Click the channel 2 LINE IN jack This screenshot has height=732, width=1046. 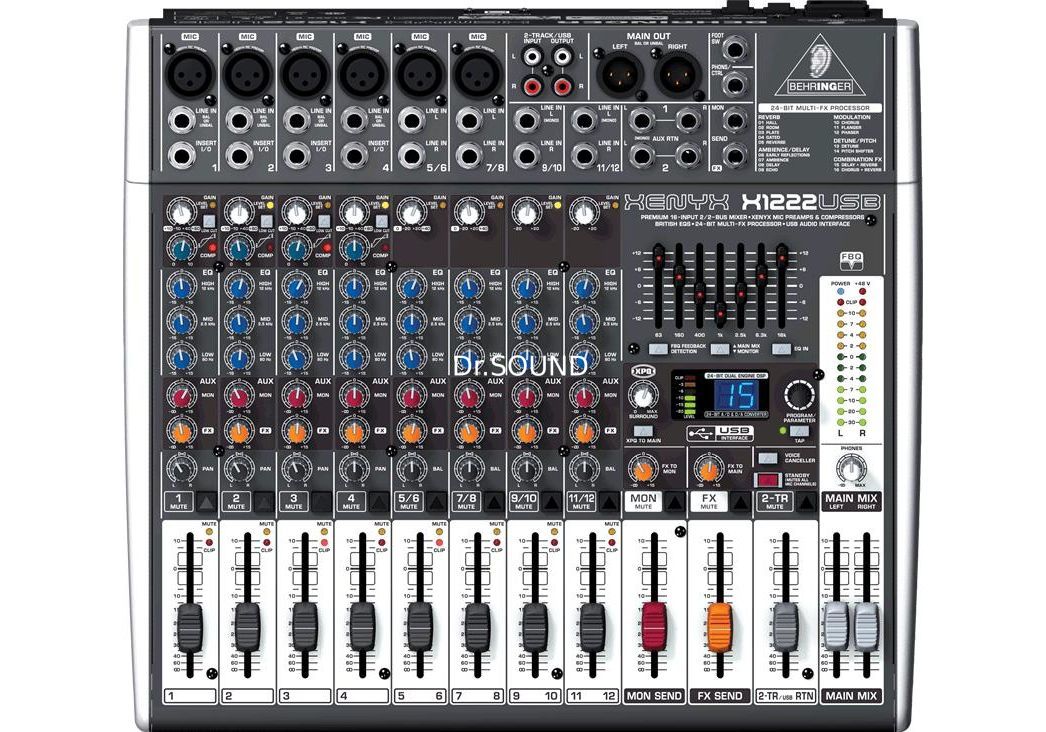pyautogui.click(x=239, y=122)
